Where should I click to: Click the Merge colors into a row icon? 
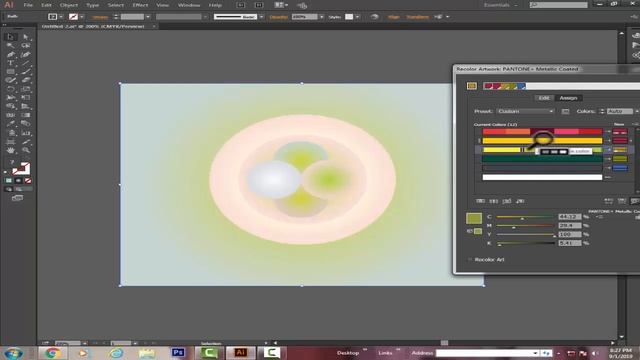480,201
